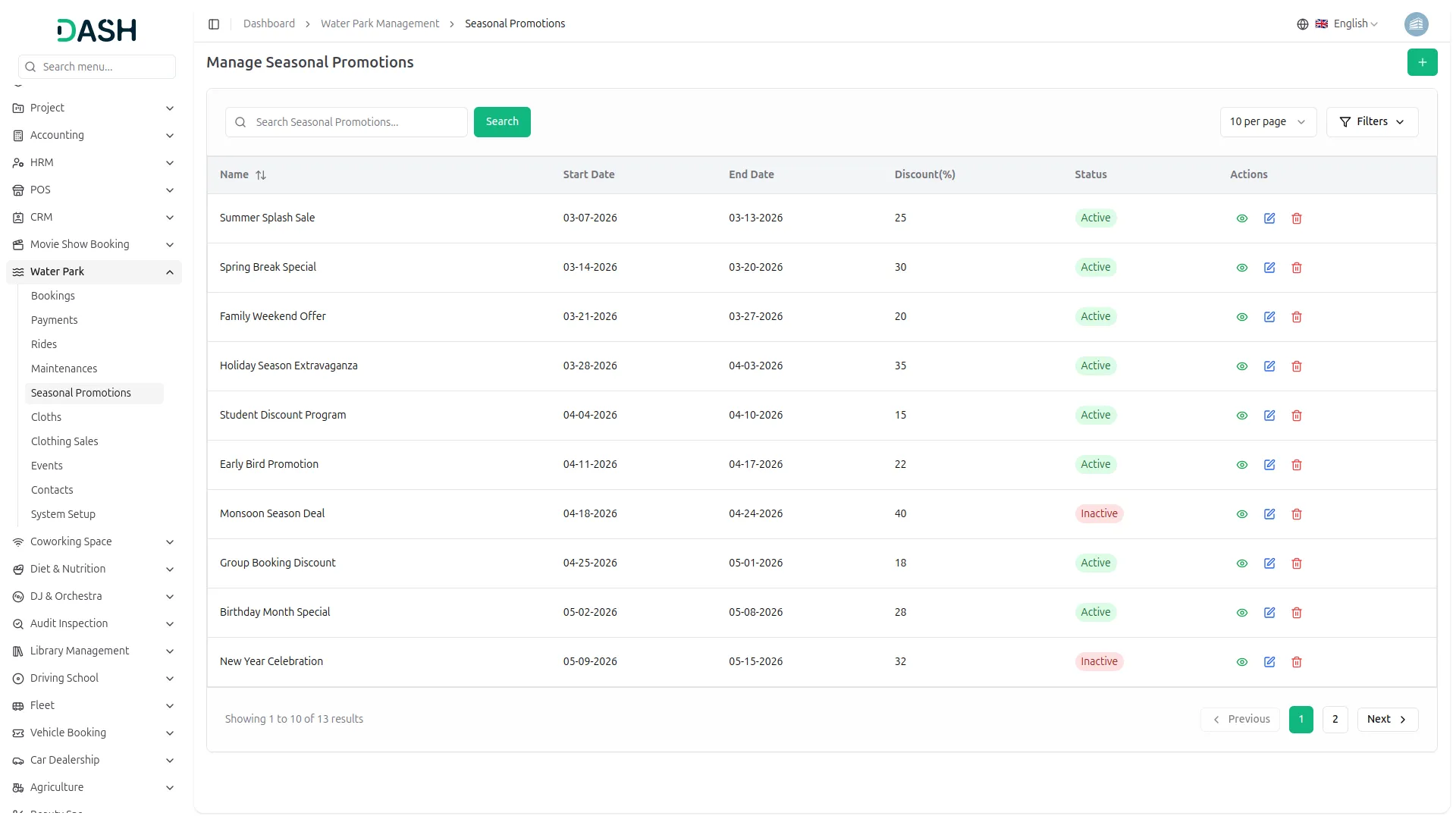Screen dimensions: 1456x819
Task: Go to page 2 of results
Action: pyautogui.click(x=1334, y=719)
